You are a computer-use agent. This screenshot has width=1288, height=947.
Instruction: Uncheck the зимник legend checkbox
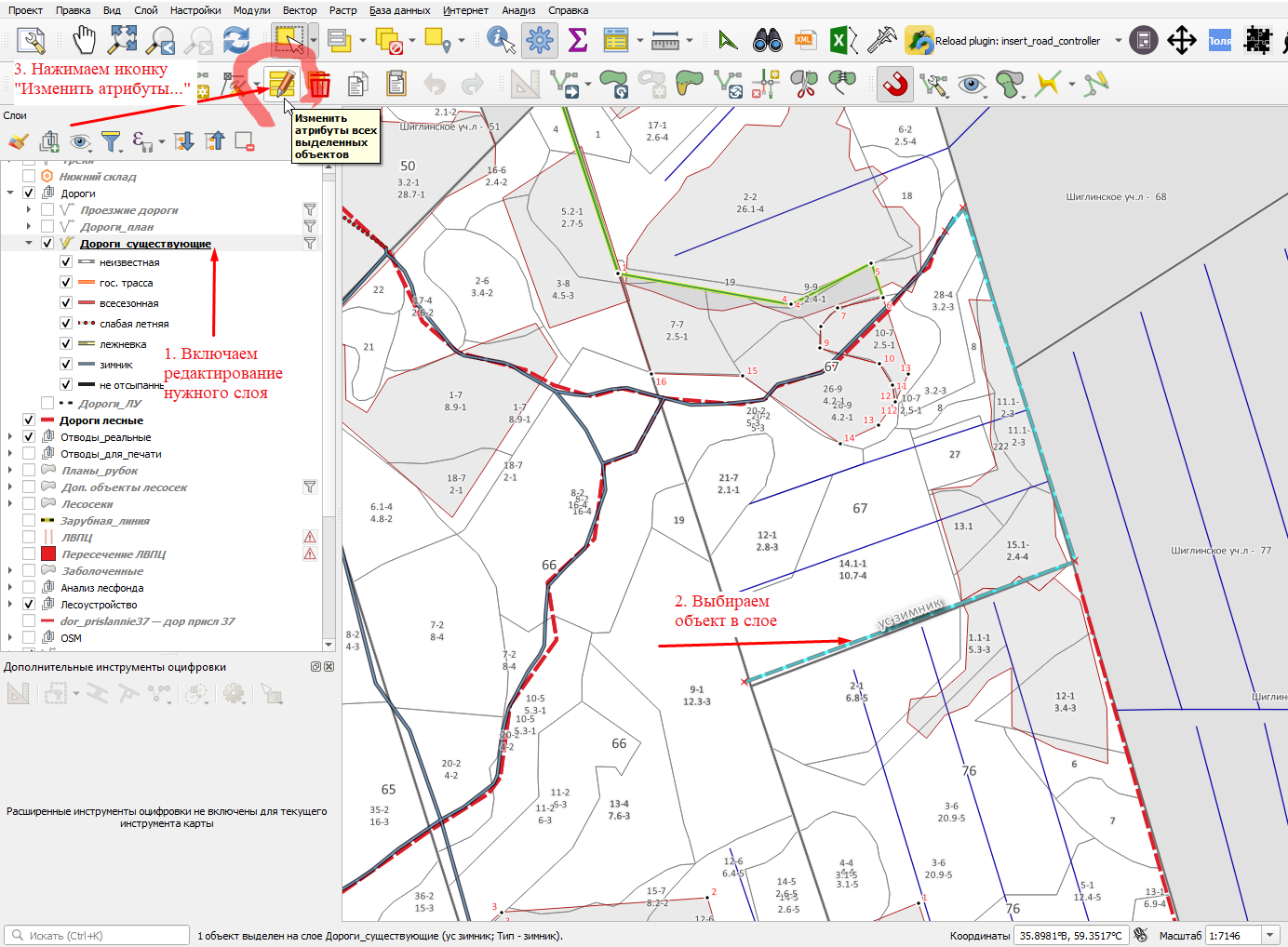click(66, 365)
